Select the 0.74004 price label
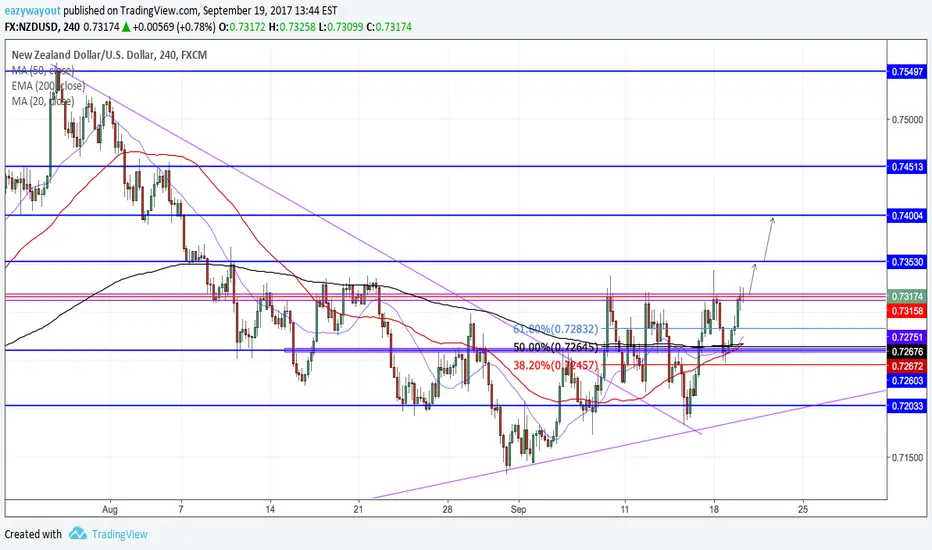932x550 pixels. 907,215
